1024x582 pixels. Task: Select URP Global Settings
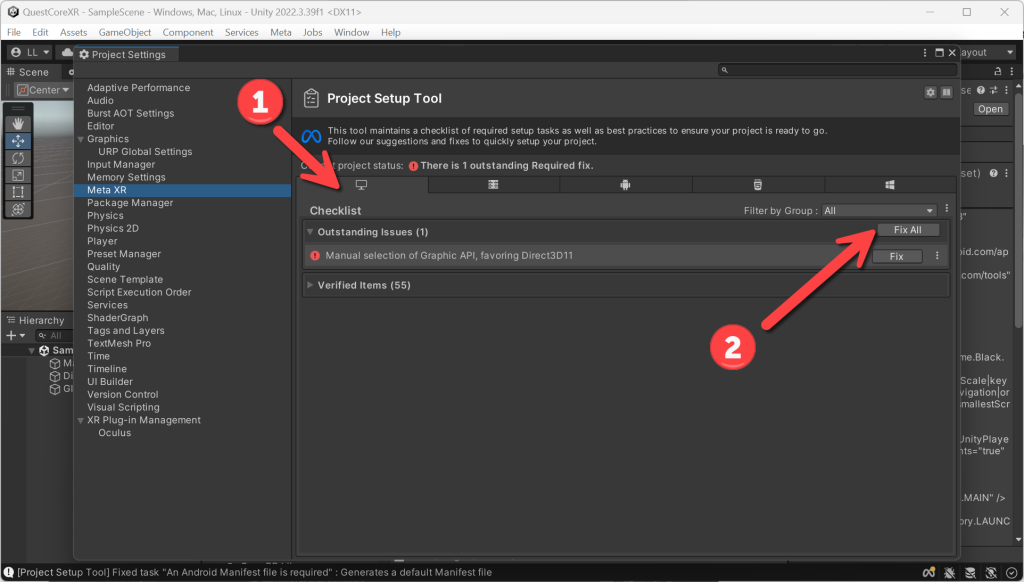145,152
